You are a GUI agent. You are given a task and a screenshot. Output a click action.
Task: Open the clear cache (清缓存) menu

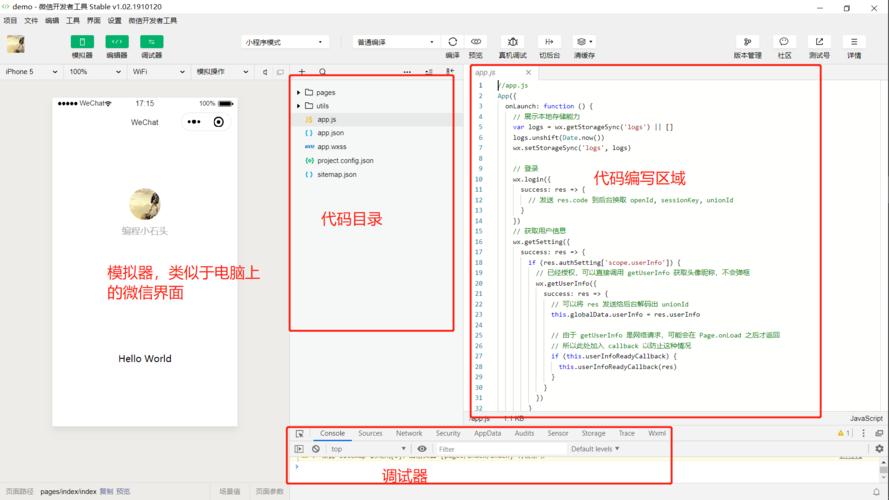coord(584,41)
